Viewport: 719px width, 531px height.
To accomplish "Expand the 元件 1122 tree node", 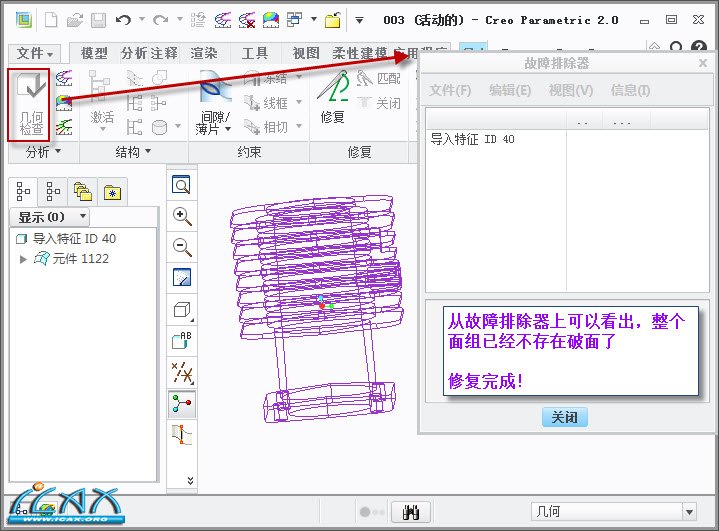I will [x=25, y=259].
